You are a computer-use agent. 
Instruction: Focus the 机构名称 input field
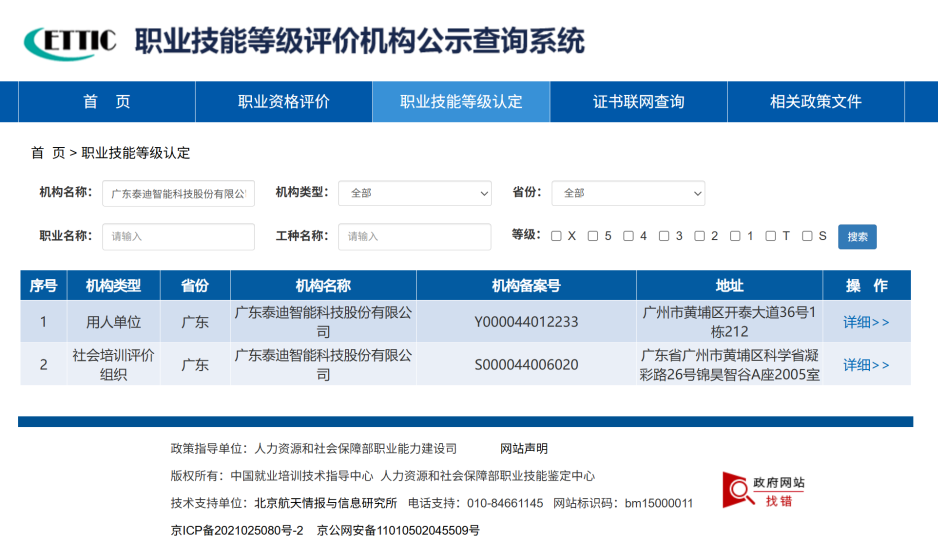(x=178, y=193)
